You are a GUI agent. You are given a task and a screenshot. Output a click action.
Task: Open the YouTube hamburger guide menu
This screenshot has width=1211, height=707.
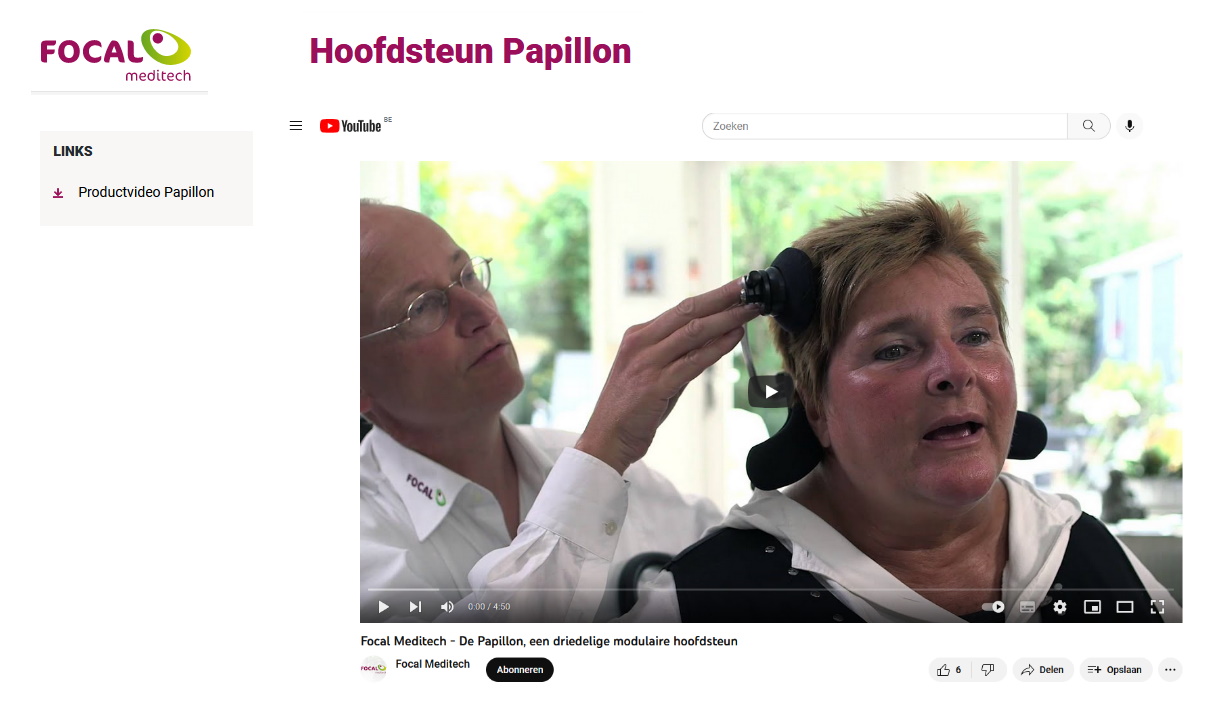pyautogui.click(x=296, y=126)
